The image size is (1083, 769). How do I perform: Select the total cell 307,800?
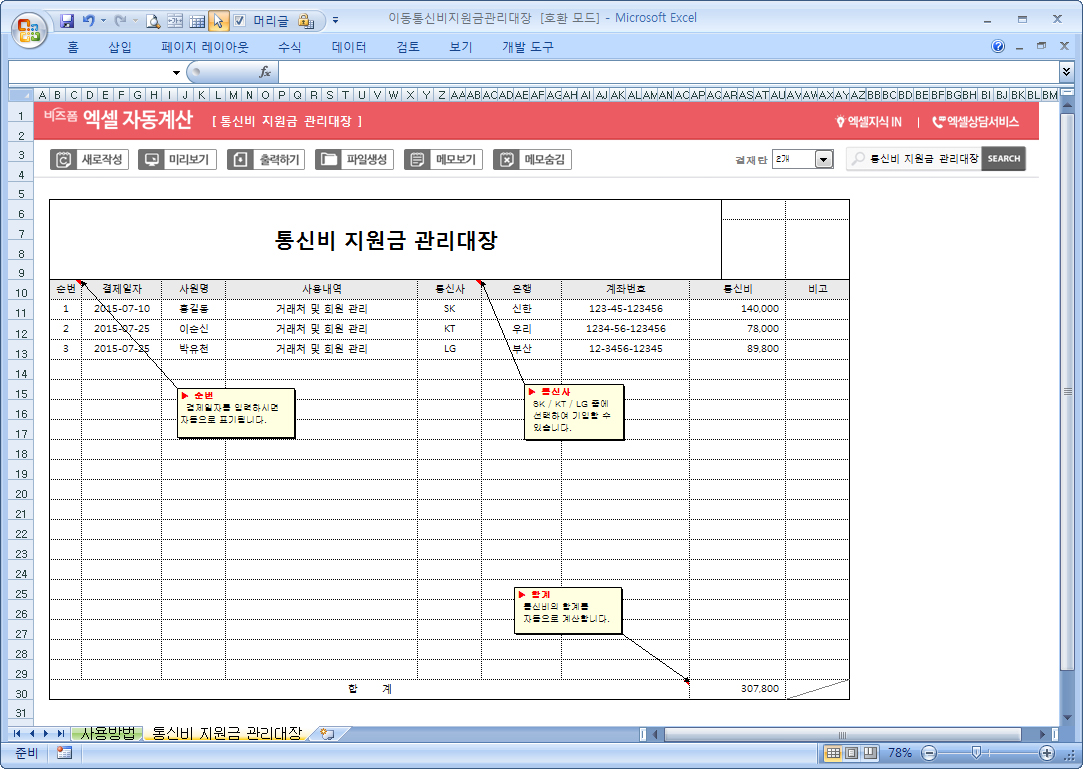coord(737,689)
